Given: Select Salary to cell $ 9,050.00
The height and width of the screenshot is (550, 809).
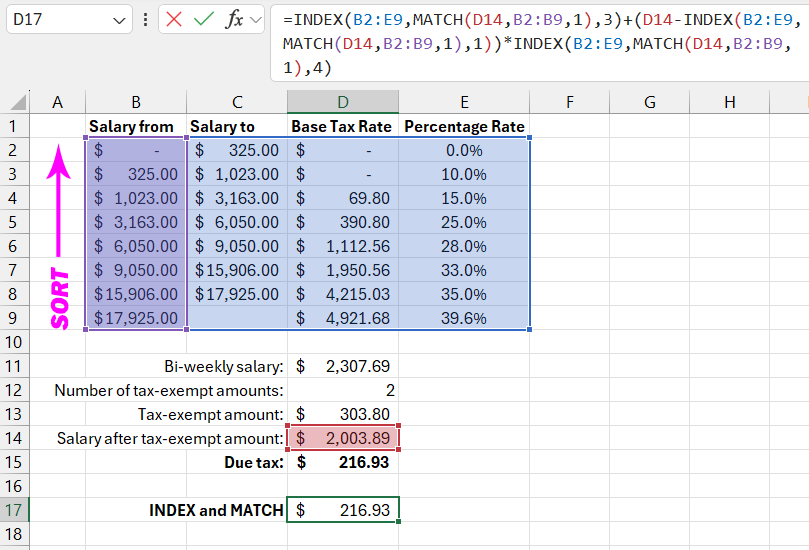Looking at the screenshot, I should 237,246.
